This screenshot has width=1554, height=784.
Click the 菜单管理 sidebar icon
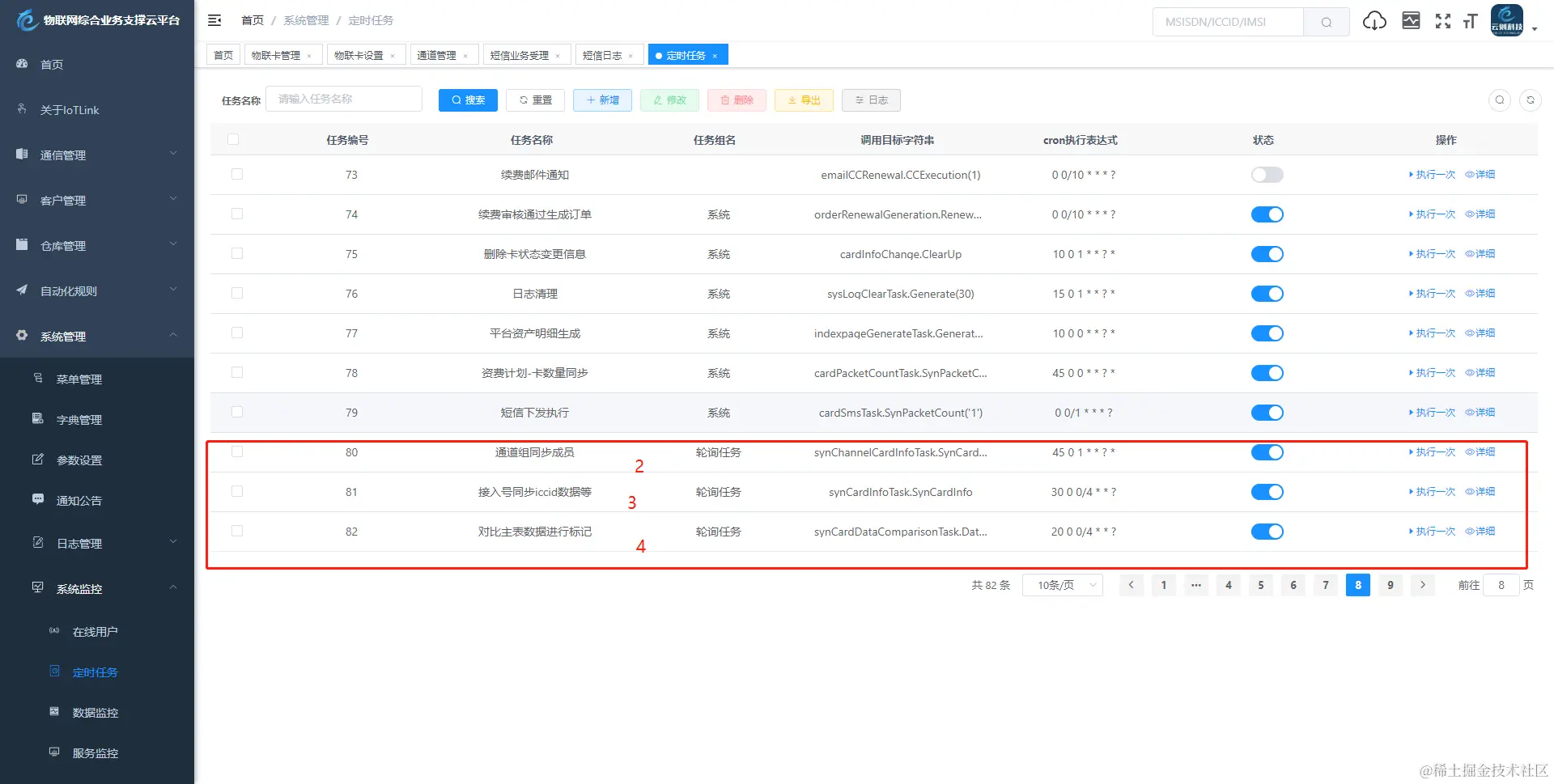(38, 378)
